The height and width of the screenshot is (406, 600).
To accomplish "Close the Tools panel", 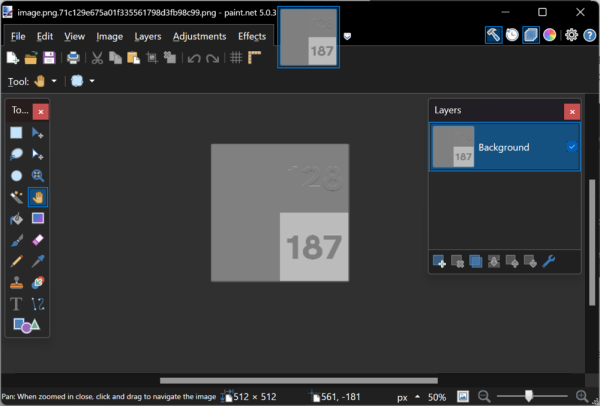I will pos(41,112).
